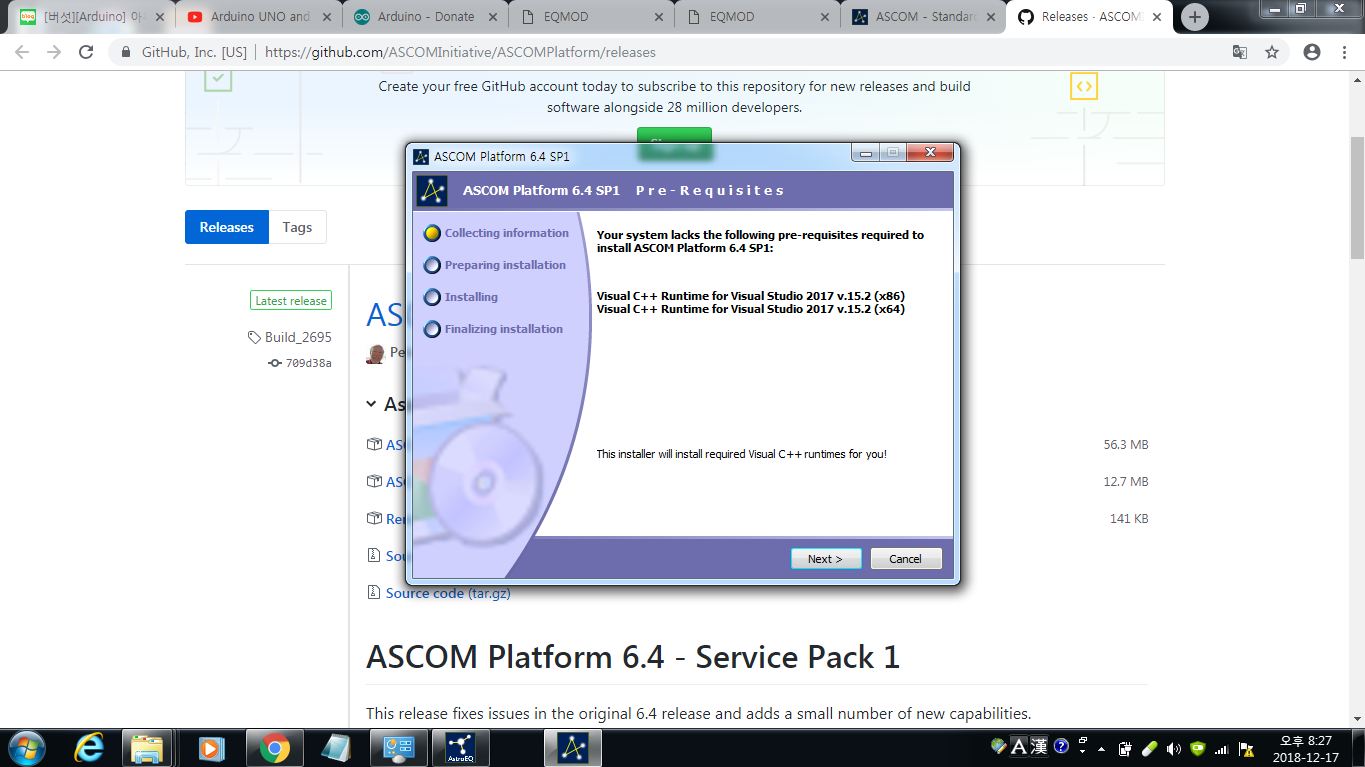Cancel the ASCOM Platform installation
This screenshot has height=767, width=1365.
(x=905, y=558)
